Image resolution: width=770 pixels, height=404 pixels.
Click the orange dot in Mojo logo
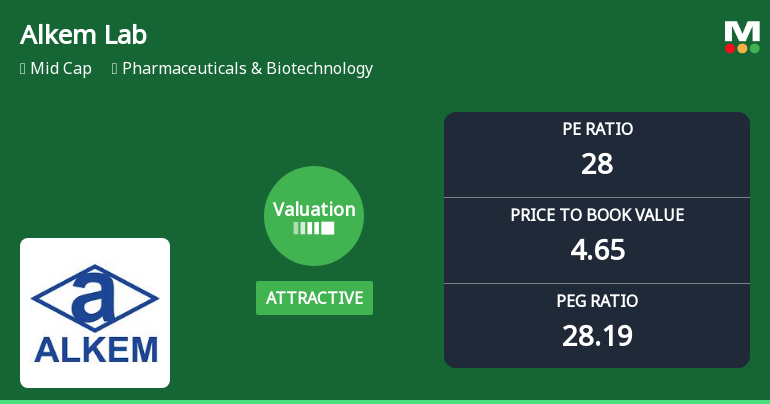coord(742,48)
